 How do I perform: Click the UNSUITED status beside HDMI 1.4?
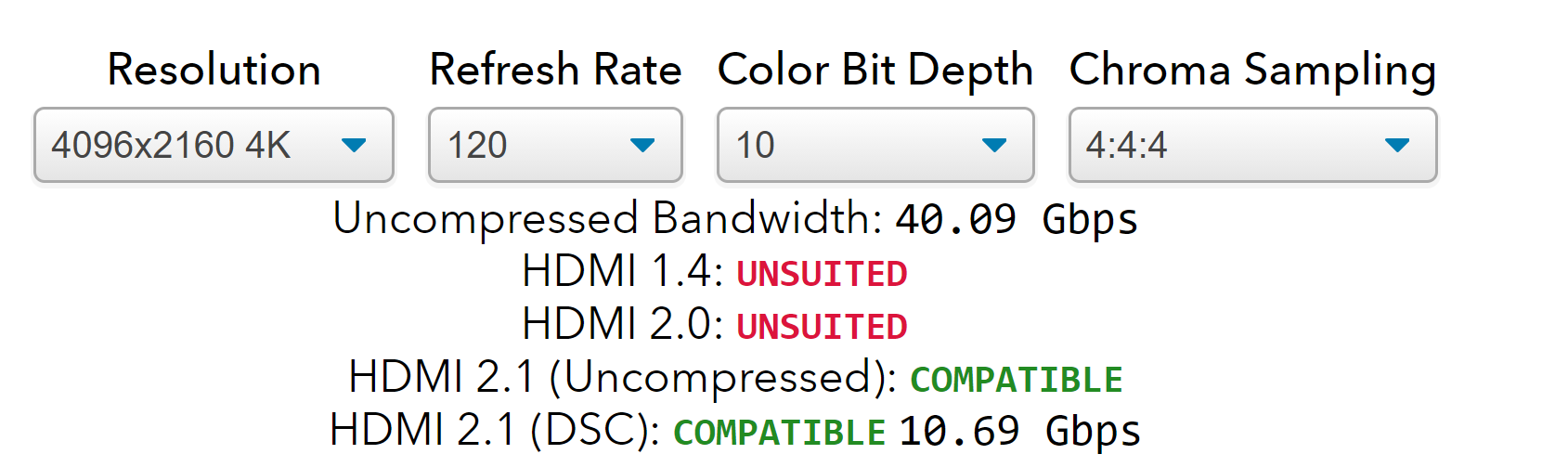tap(822, 274)
